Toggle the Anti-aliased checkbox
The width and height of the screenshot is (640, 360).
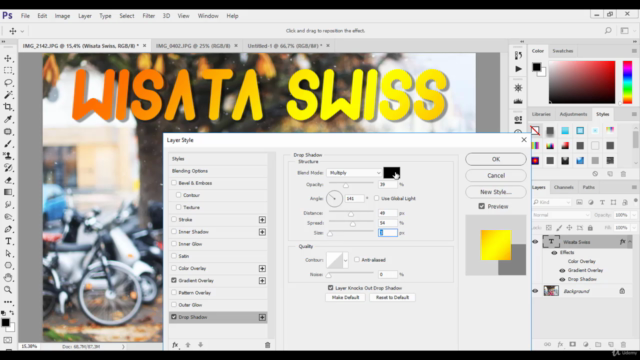pyautogui.click(x=357, y=260)
